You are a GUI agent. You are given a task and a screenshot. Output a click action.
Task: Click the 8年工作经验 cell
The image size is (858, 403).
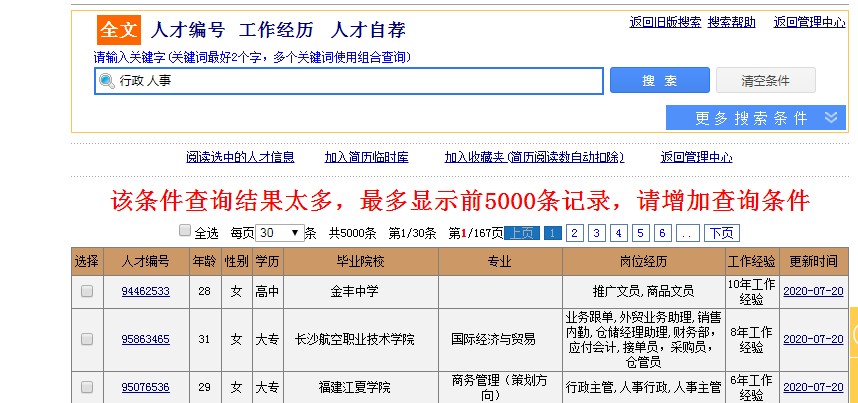752,339
